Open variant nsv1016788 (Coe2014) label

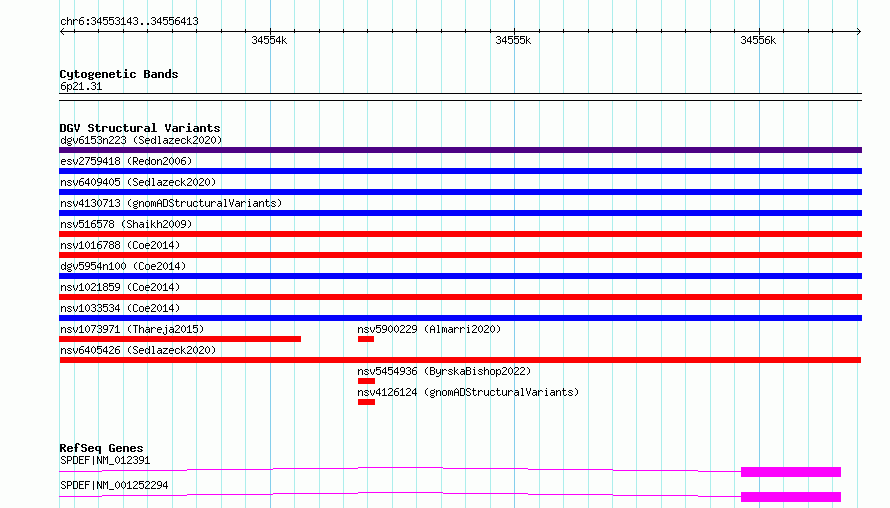(120, 245)
